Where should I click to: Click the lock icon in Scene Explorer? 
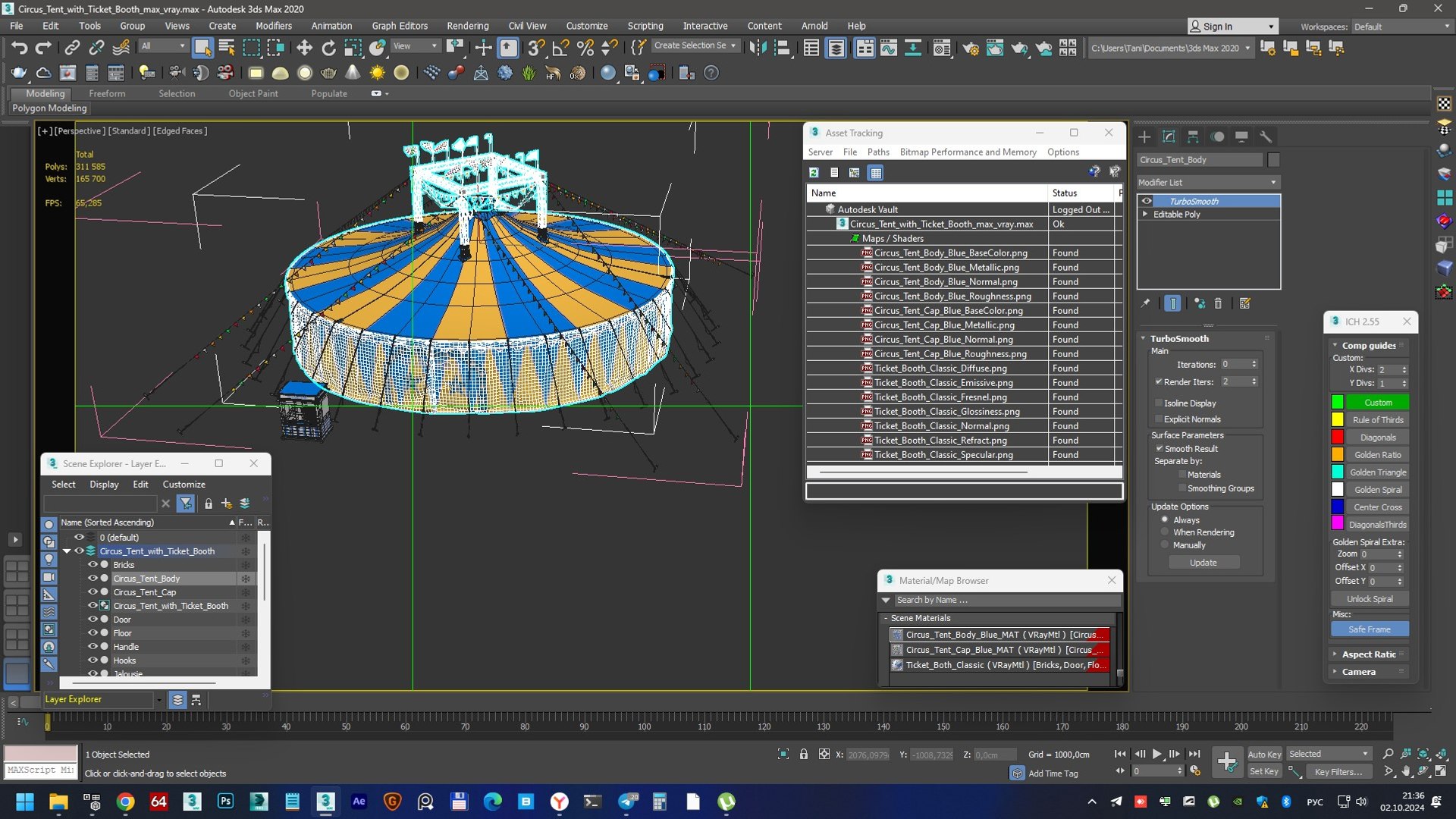pyautogui.click(x=209, y=504)
